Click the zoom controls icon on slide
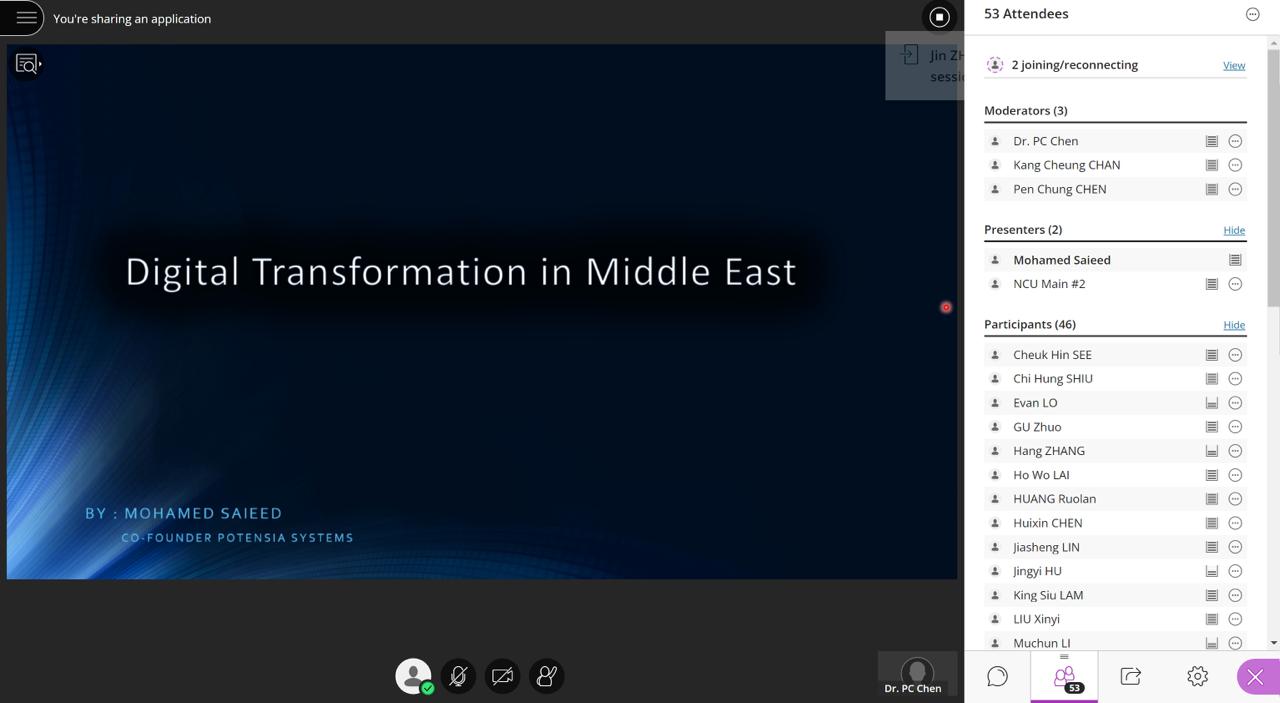Screen dimensions: 1280x703 coord(27,64)
